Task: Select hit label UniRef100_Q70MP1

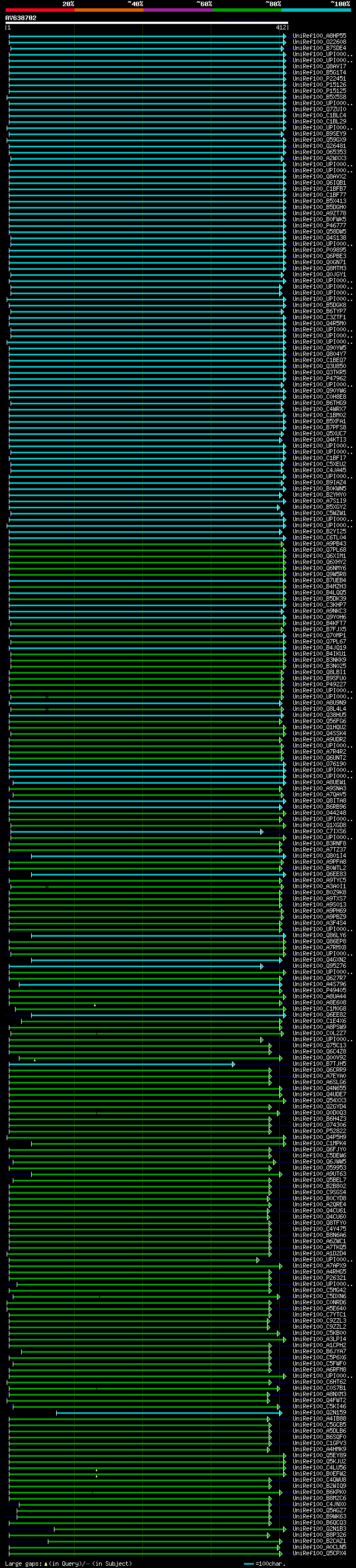Action: (319, 635)
